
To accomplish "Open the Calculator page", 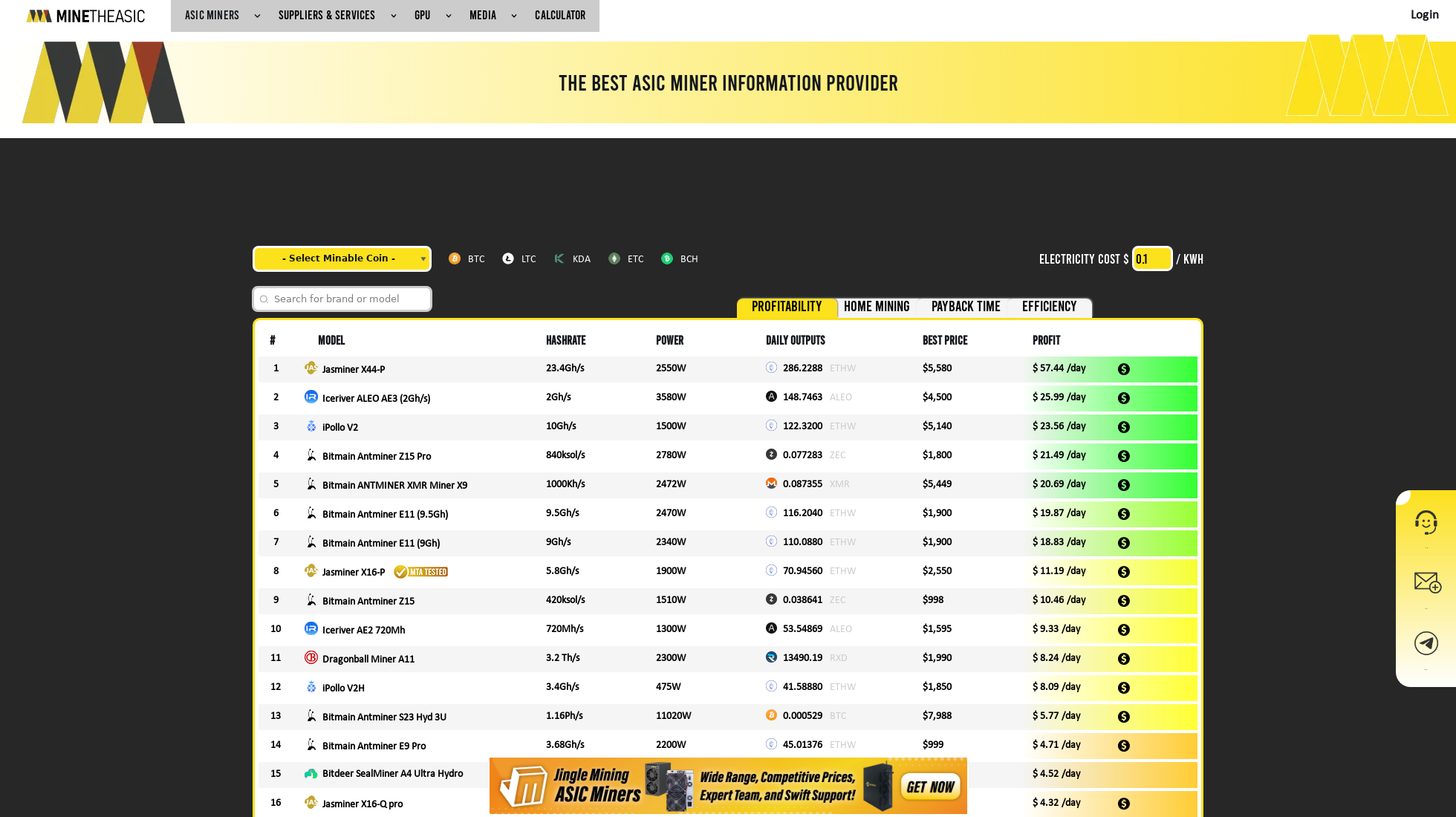I will coord(560,16).
